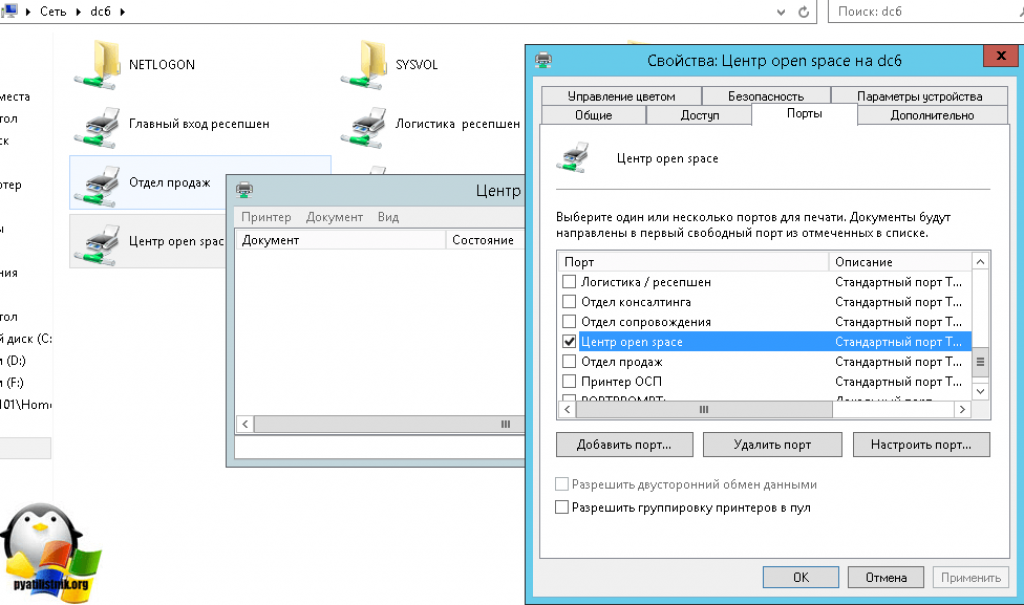1024x605 pixels.
Task: Click the Применить button
Action: tap(970, 578)
